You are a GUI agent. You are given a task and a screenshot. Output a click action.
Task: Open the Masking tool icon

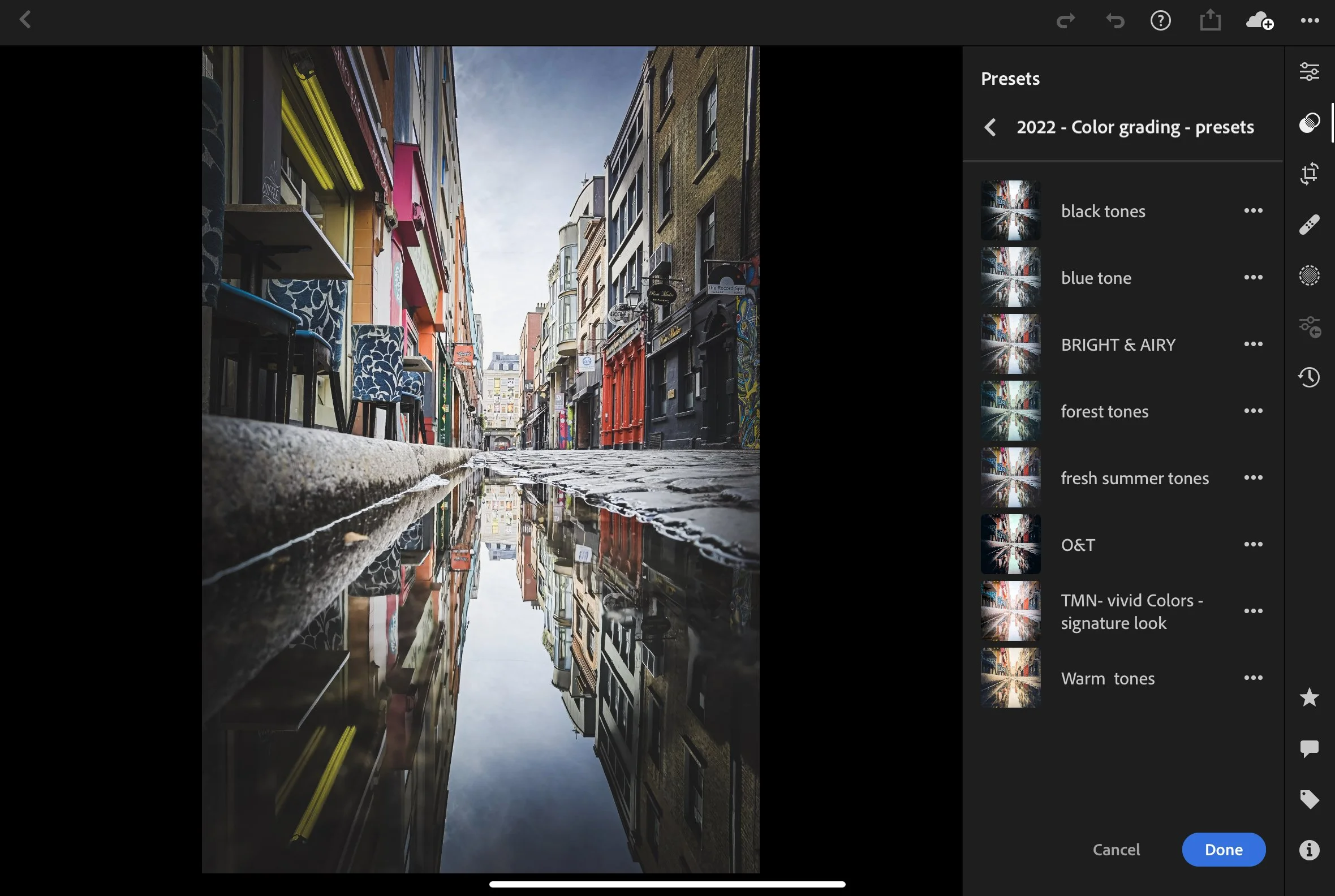coord(1309,275)
